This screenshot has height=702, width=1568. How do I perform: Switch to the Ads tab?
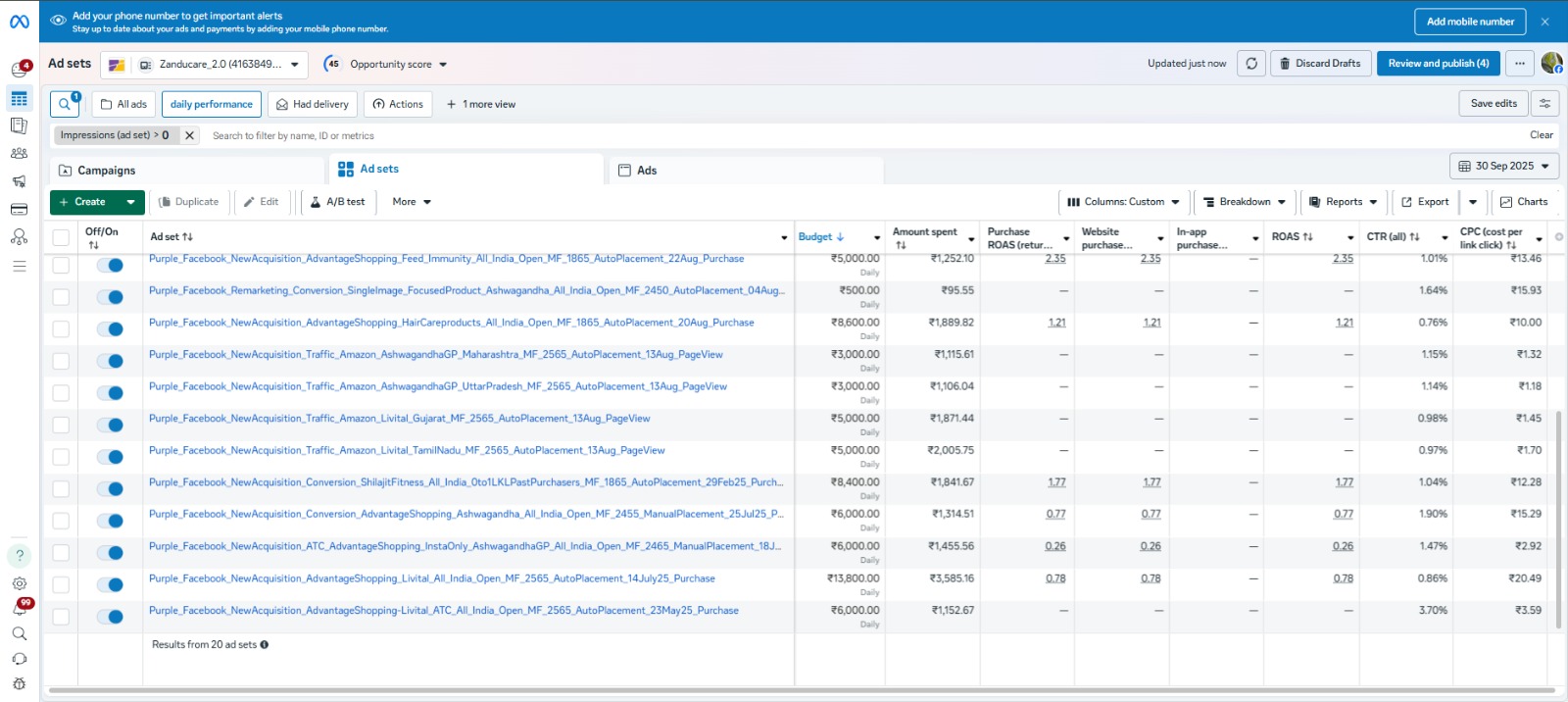point(647,171)
